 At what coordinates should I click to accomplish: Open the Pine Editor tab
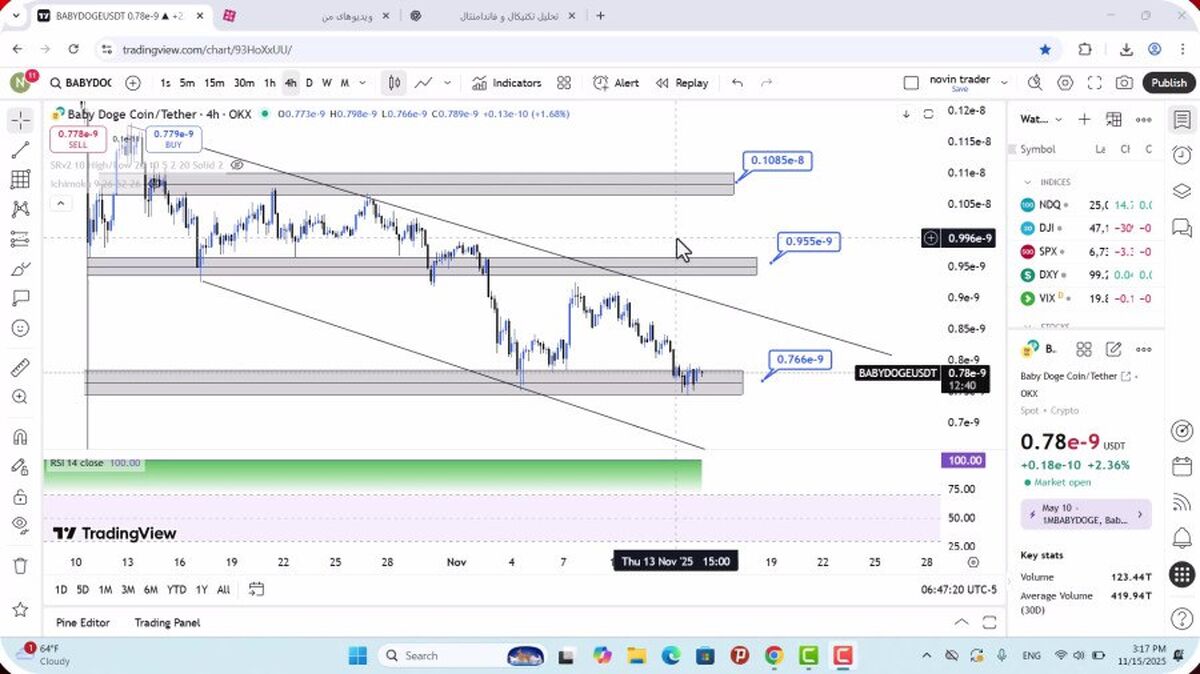[x=83, y=622]
